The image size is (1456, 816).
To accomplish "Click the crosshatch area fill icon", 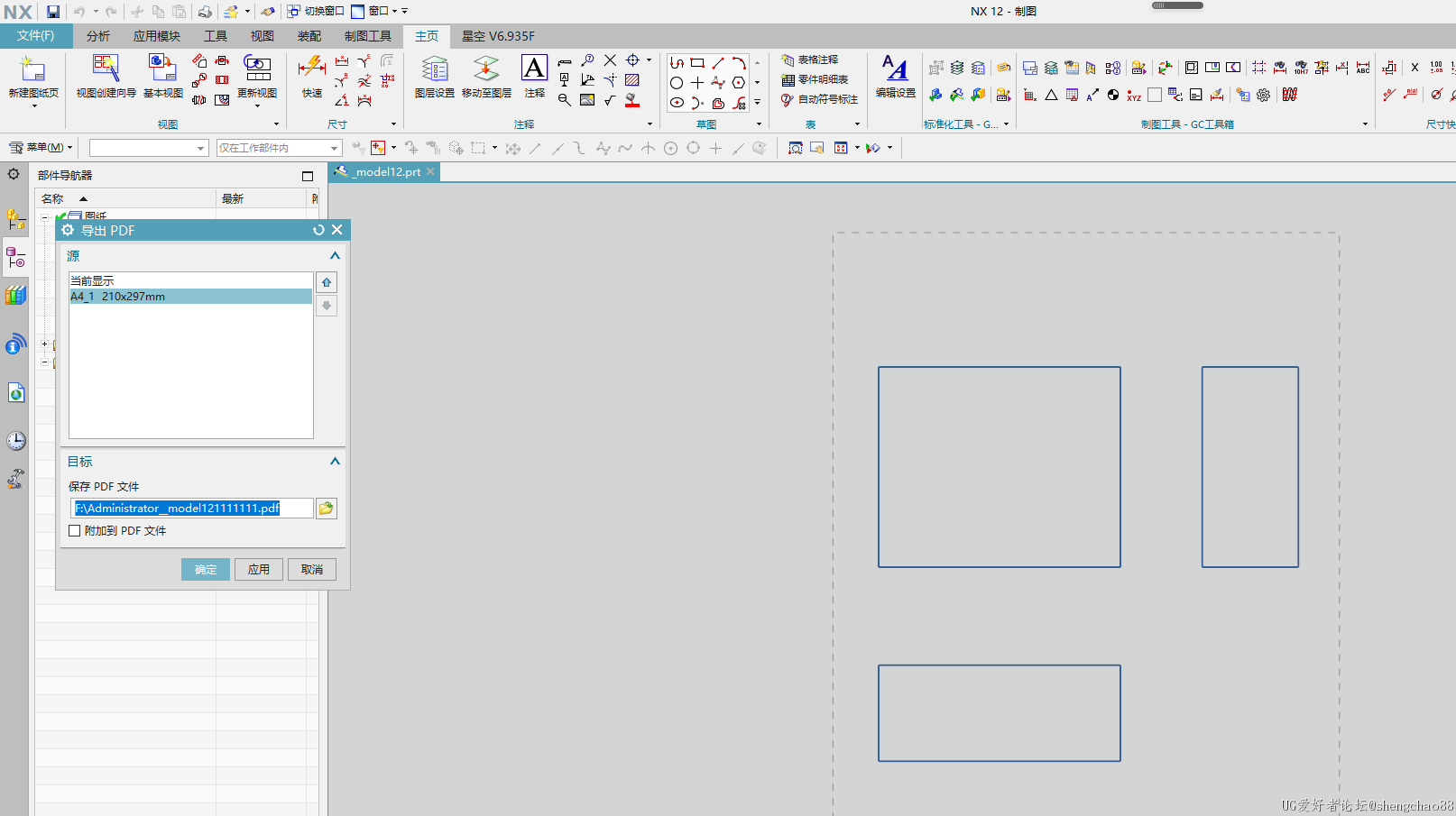I will 632,80.
